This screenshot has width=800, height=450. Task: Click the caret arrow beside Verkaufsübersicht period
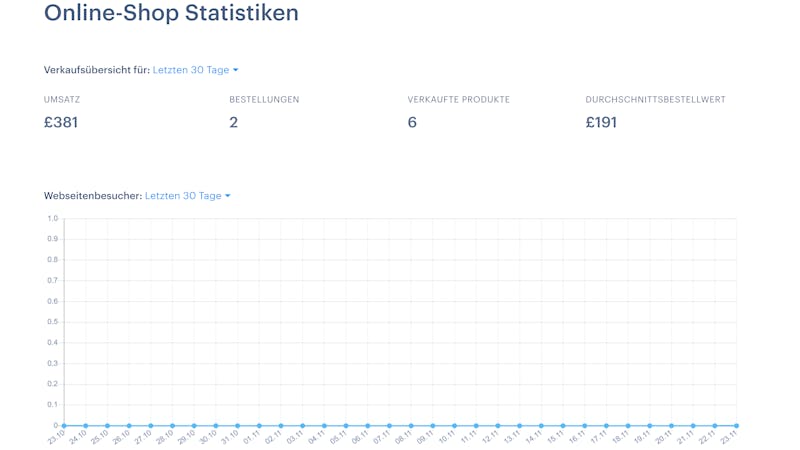(x=236, y=70)
